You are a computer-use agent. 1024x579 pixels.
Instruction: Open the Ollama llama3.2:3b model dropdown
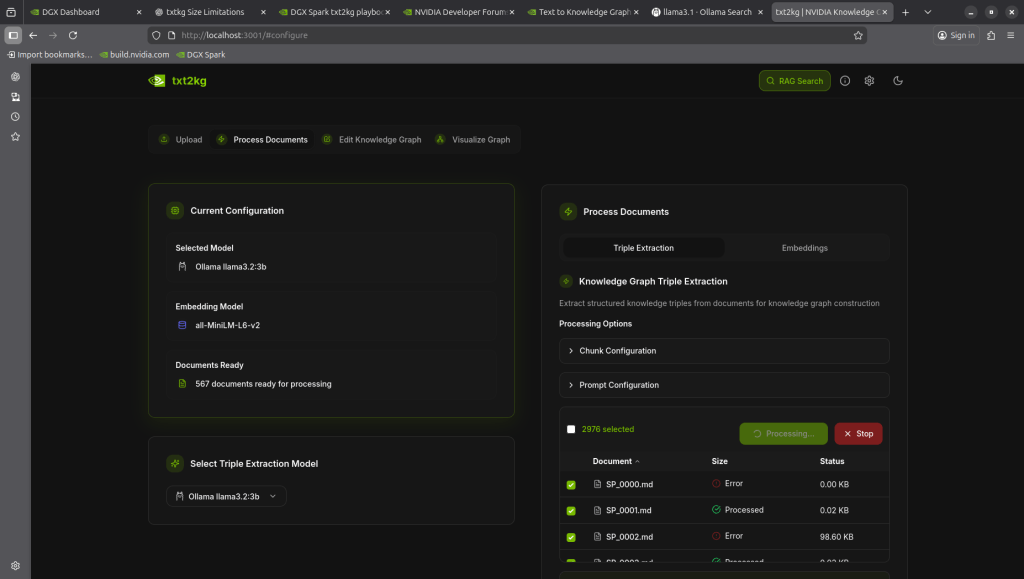(x=226, y=496)
